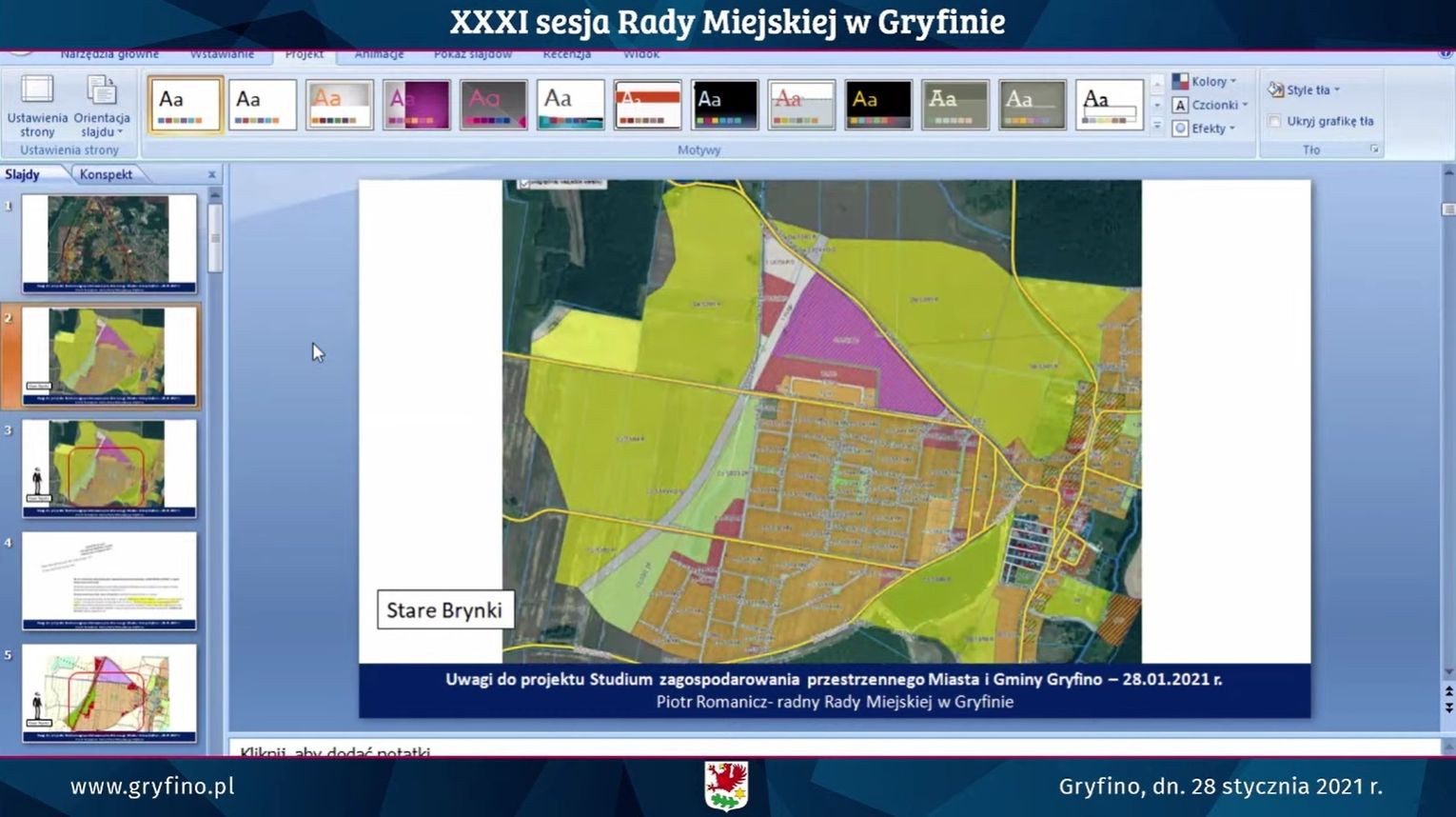
Task: Open the Efekty effects dropdown
Action: coord(1206,129)
